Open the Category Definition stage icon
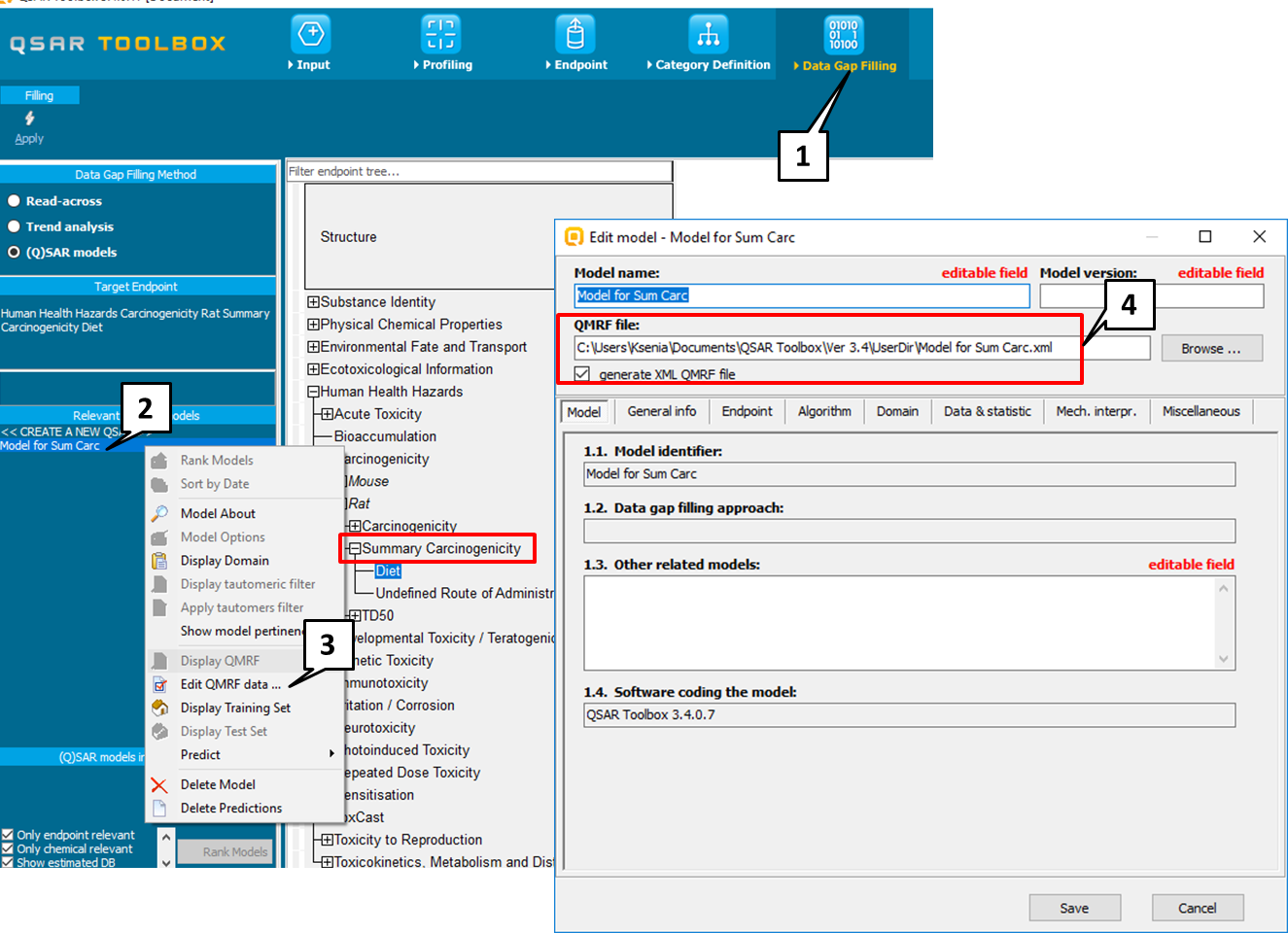Image resolution: width=1288 pixels, height=933 pixels. pyautogui.click(x=709, y=34)
